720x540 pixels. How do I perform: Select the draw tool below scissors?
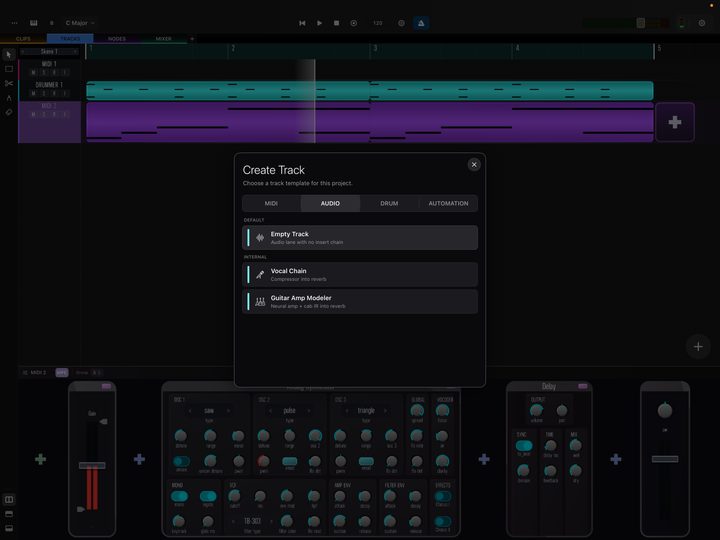(9, 98)
